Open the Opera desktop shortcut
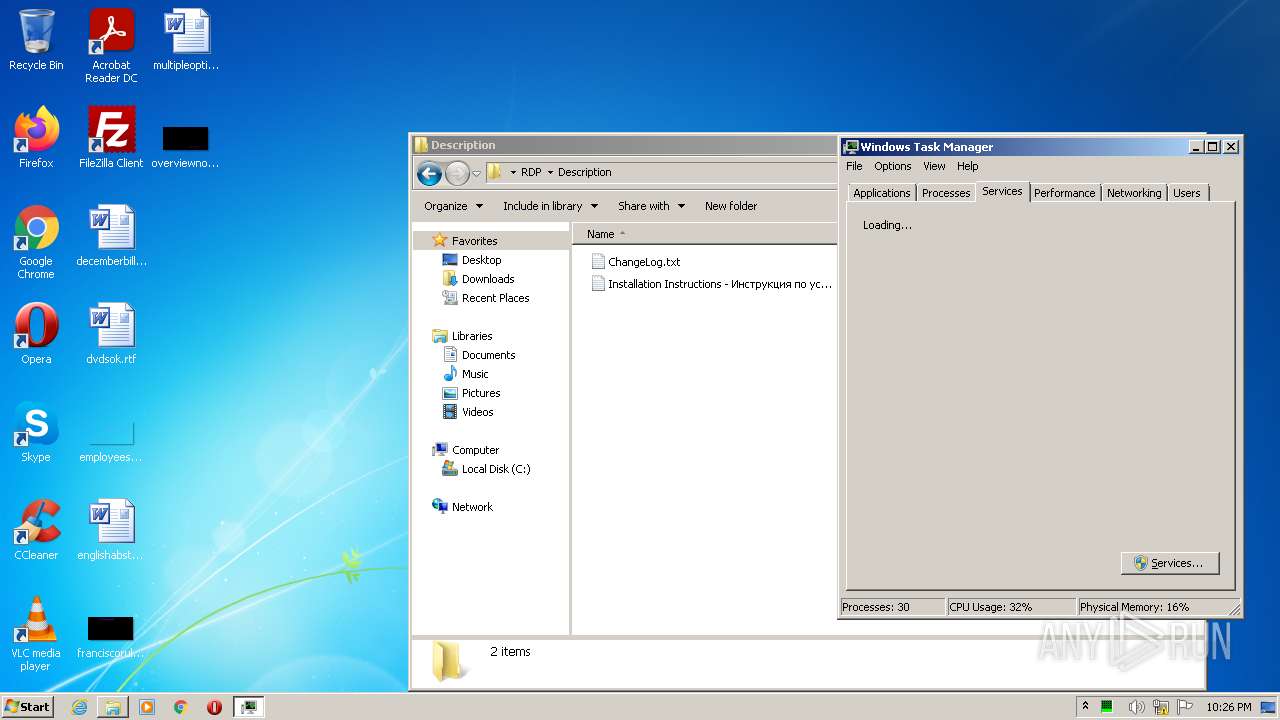This screenshot has height=720, width=1280. point(36,334)
